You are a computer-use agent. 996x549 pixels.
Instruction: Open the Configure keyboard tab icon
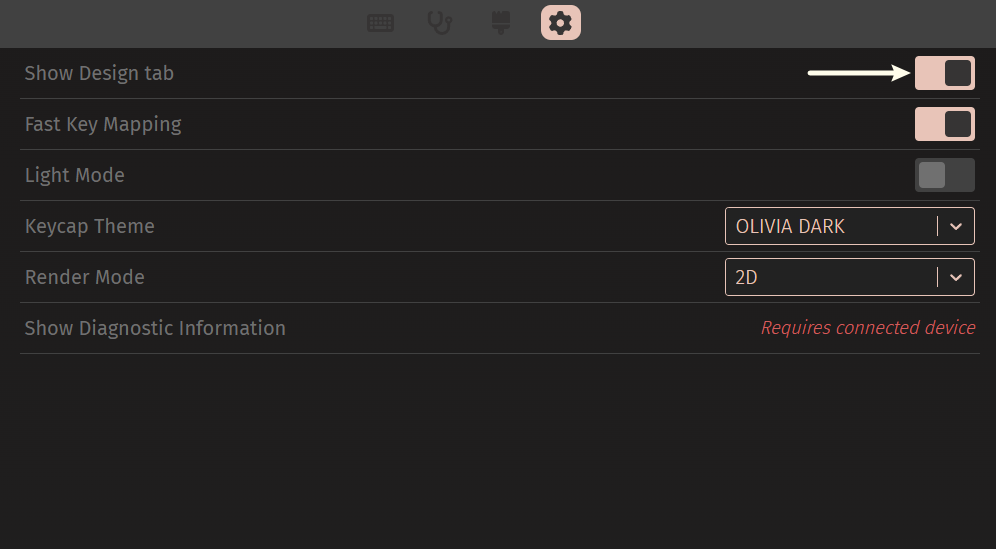[380, 23]
